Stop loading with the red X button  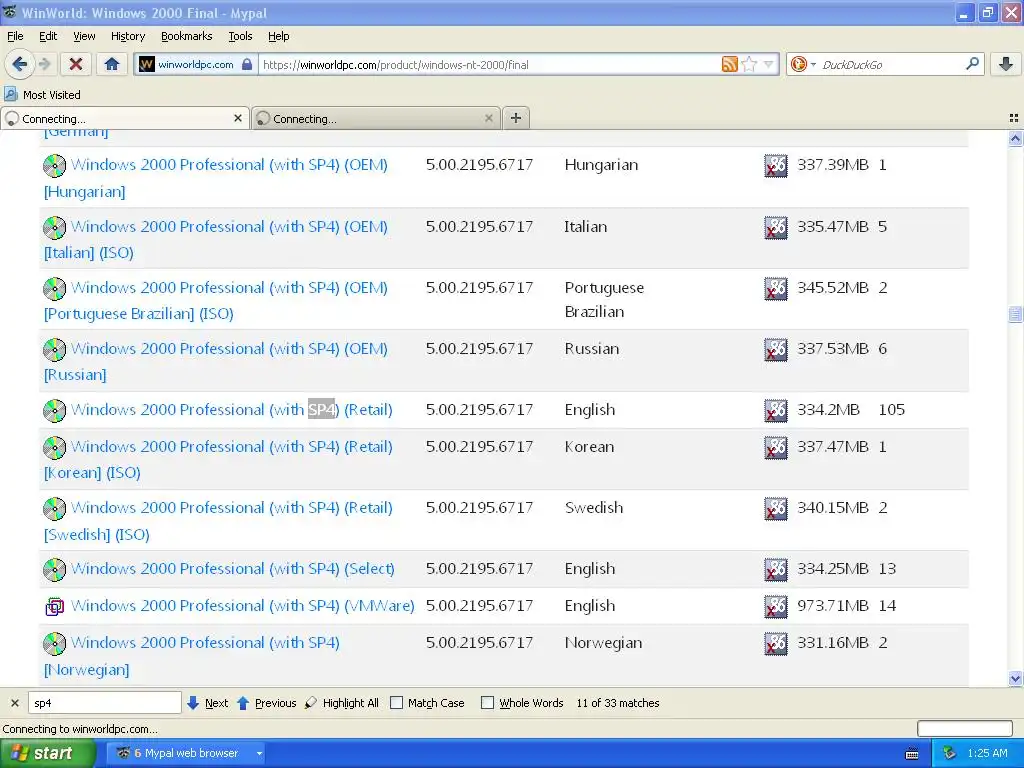[x=76, y=64]
